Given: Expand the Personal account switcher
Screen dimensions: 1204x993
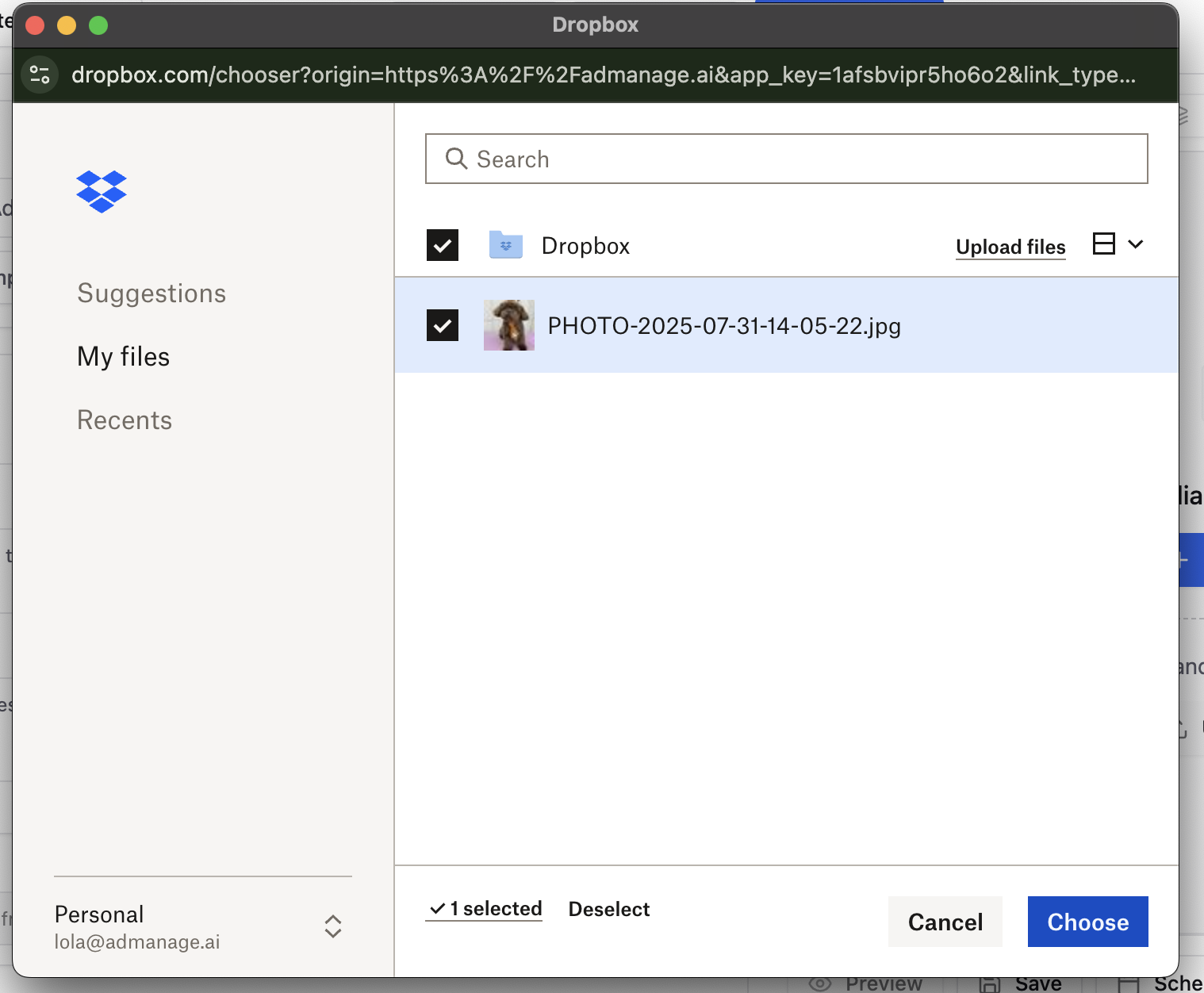Looking at the screenshot, I should (x=333, y=926).
